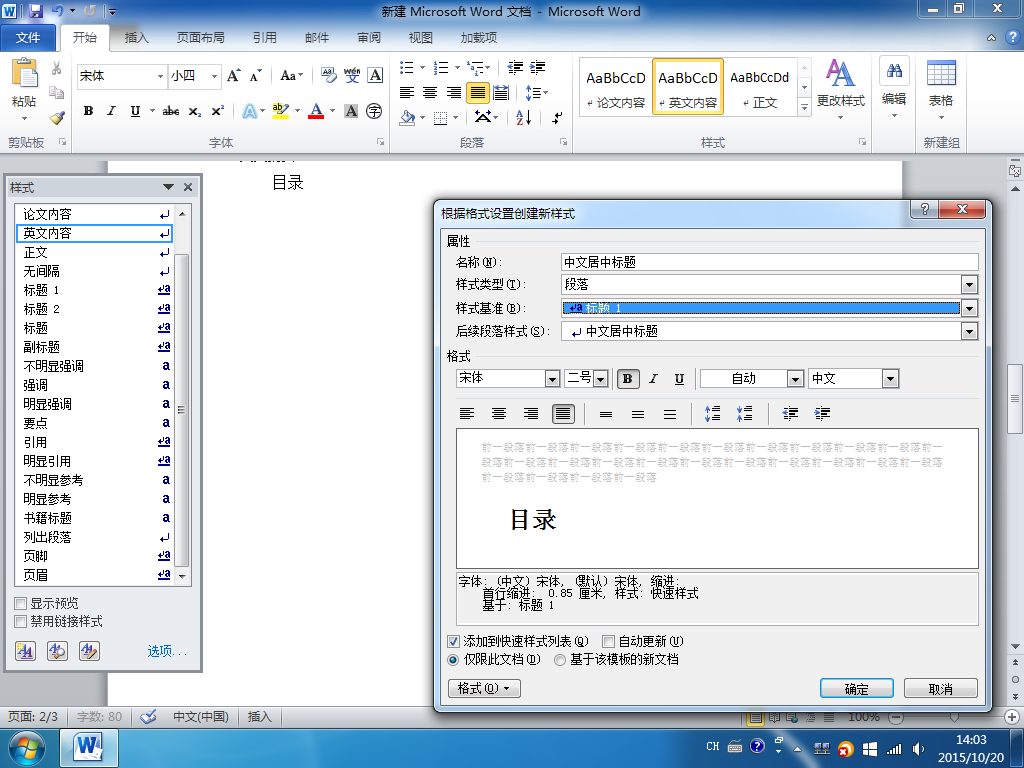Switch to the 页面布局 tab
1024x768 pixels.
(x=200, y=38)
